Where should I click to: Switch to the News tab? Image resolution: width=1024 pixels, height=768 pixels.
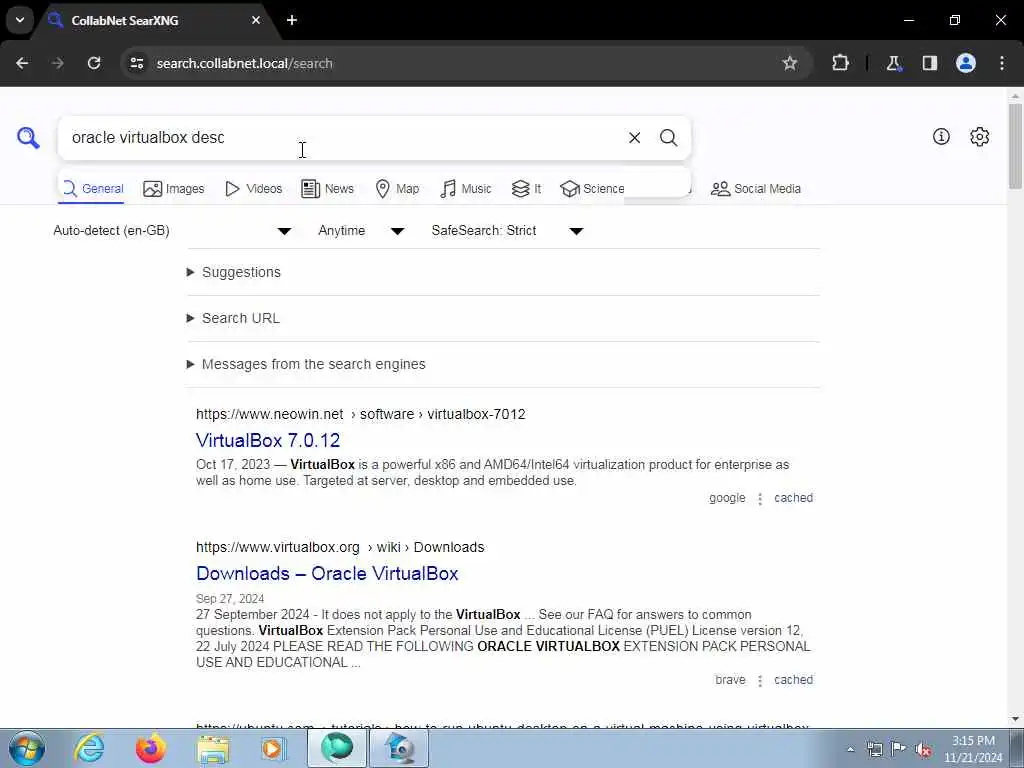[x=327, y=189]
